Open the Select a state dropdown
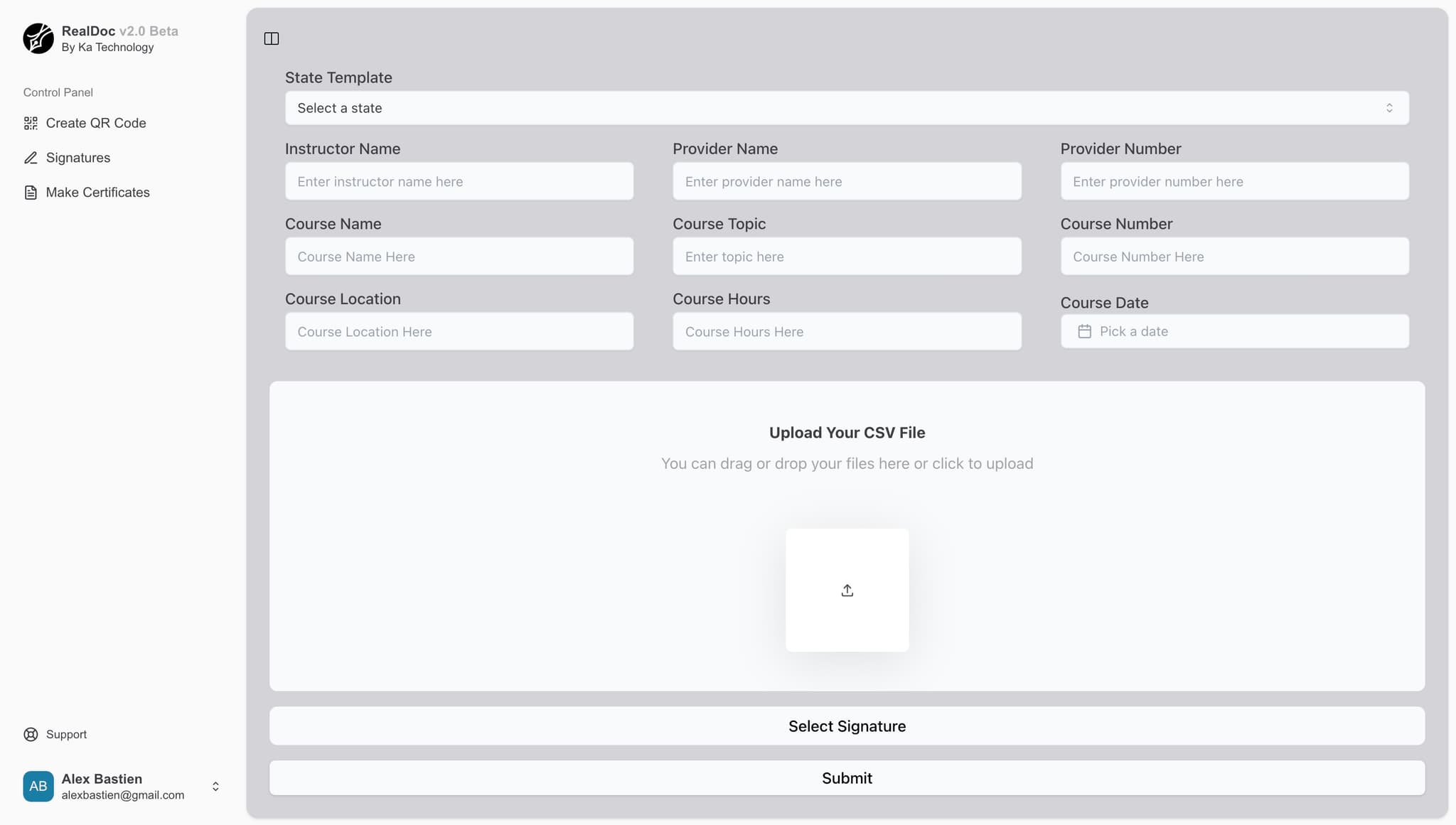1456x825 pixels. 846,108
